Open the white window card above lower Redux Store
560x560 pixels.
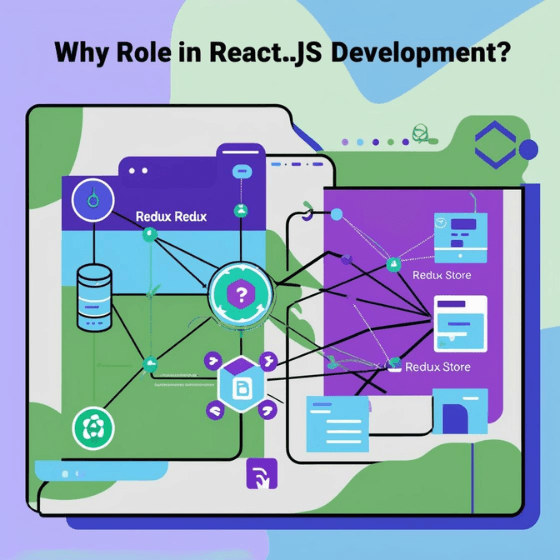coord(460,324)
